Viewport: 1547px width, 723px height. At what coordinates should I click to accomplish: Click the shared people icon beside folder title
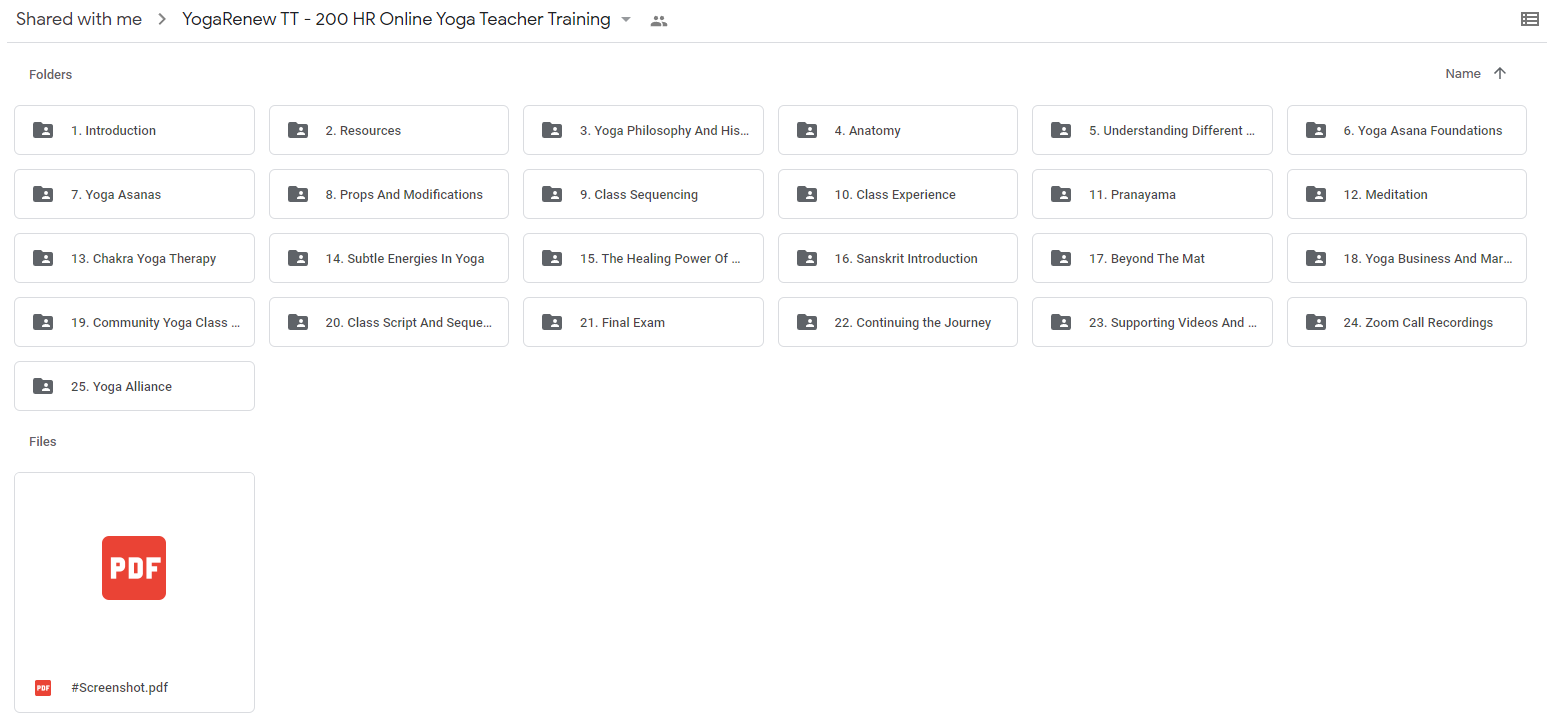(658, 20)
